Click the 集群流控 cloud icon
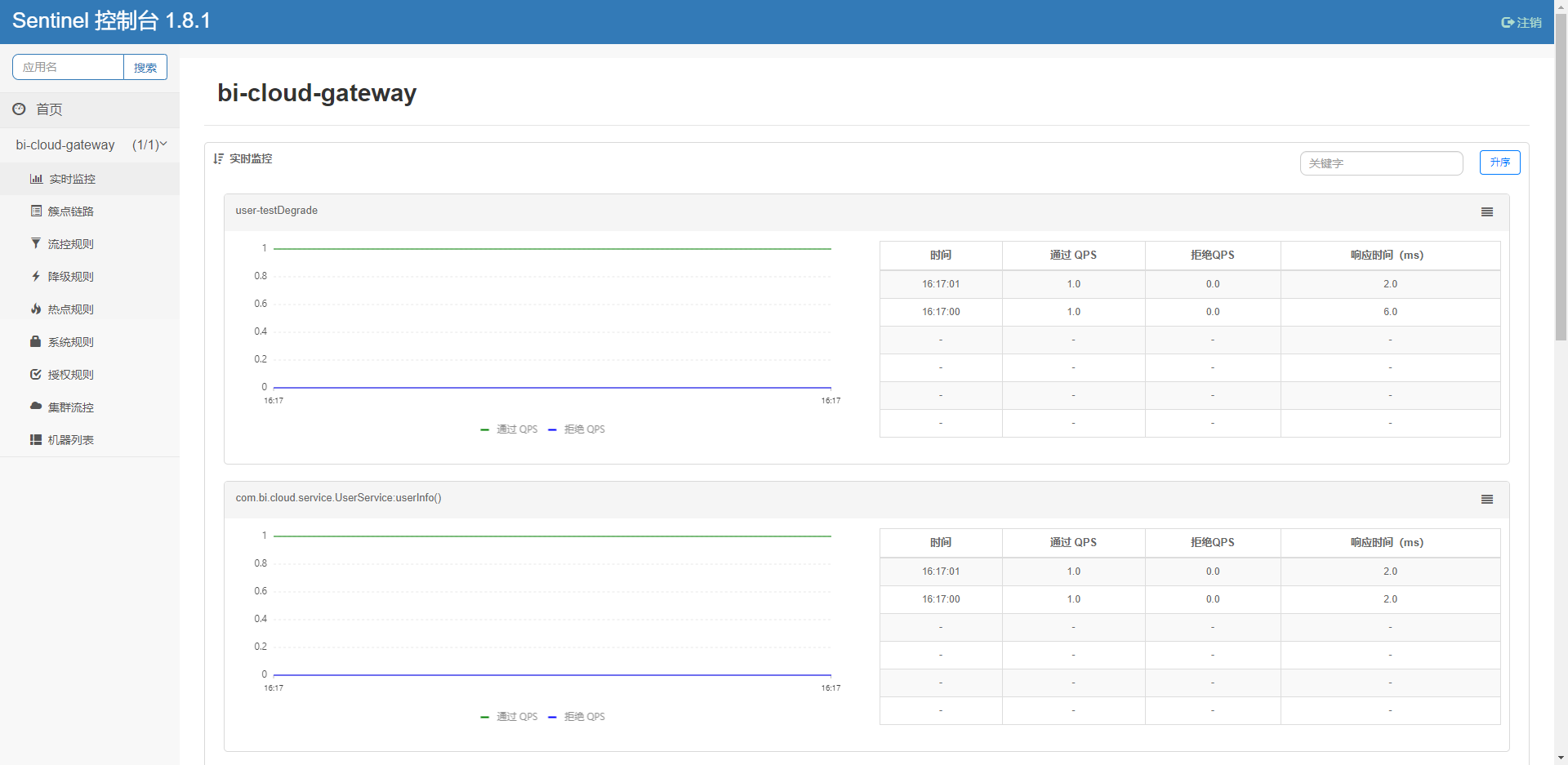The width and height of the screenshot is (1568, 765). pyautogui.click(x=36, y=406)
